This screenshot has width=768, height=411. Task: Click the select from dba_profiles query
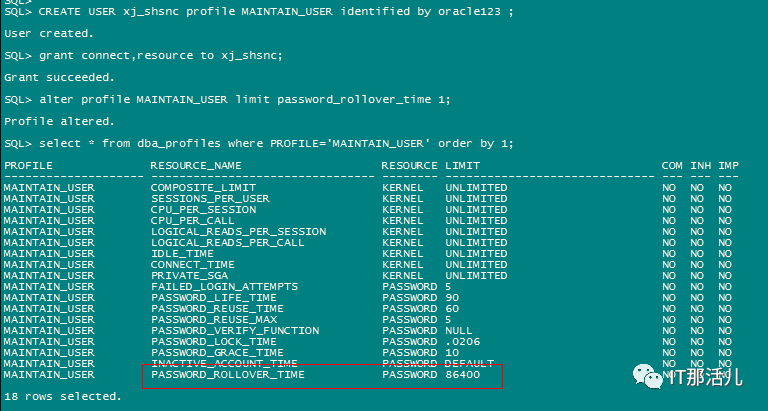(258, 143)
